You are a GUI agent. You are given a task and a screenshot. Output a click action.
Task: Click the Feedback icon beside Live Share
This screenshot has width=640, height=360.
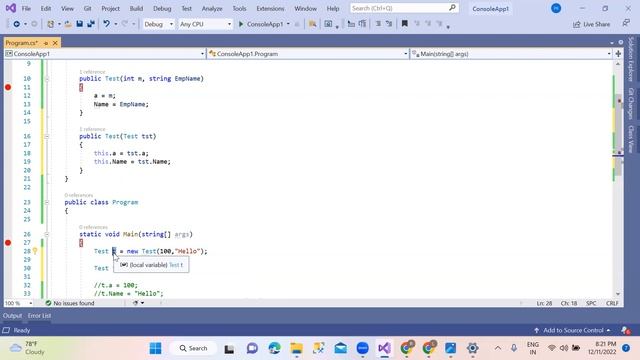[x=626, y=24]
